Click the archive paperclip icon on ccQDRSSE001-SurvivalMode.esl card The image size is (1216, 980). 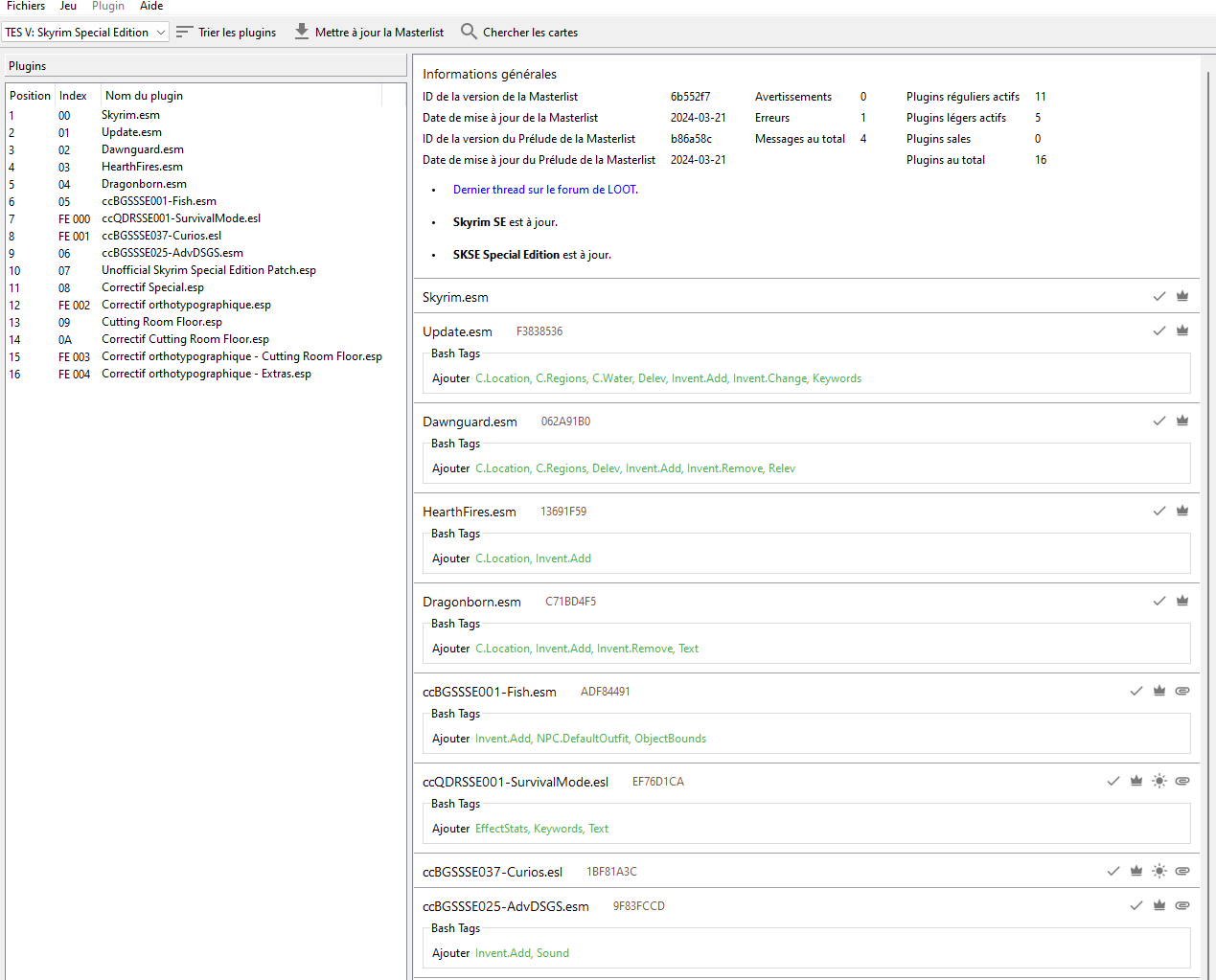pos(1182,781)
